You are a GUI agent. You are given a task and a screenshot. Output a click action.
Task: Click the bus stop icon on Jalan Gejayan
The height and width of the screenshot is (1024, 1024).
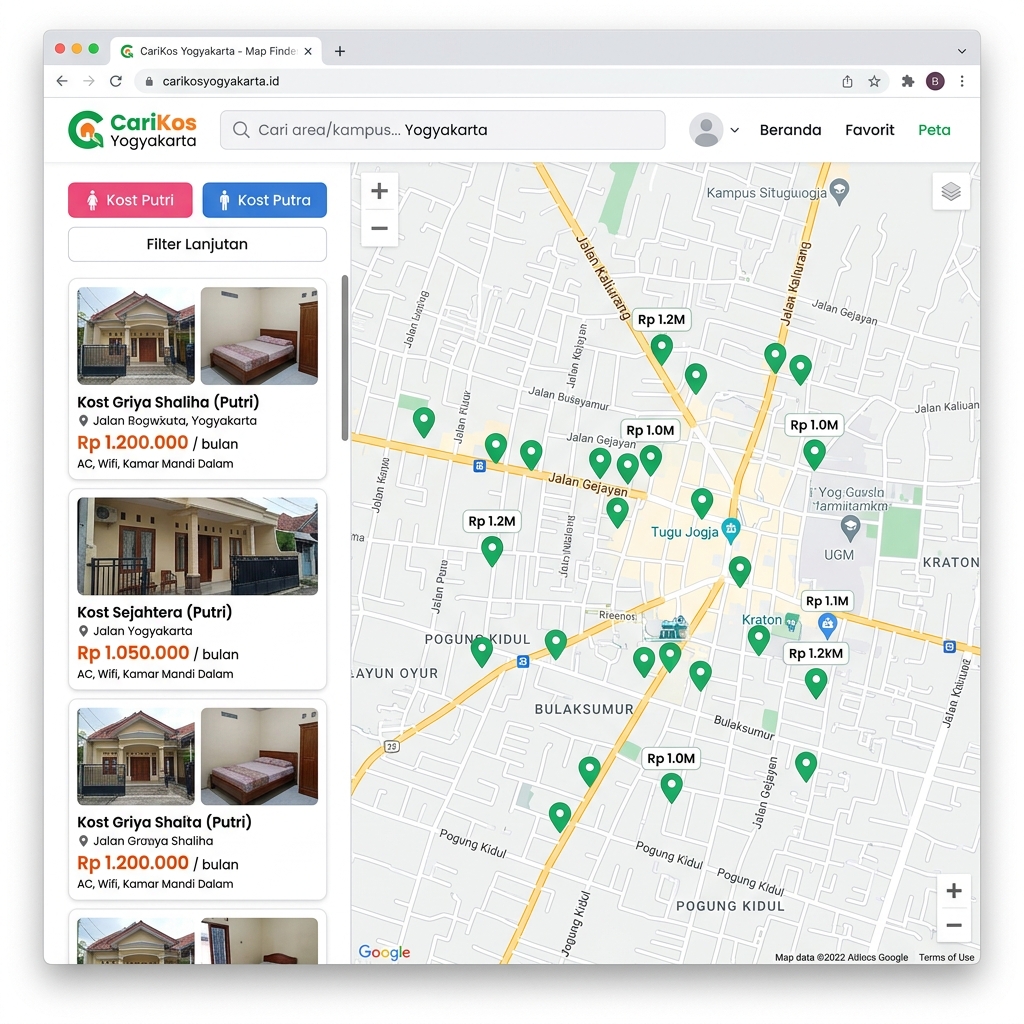tap(479, 466)
